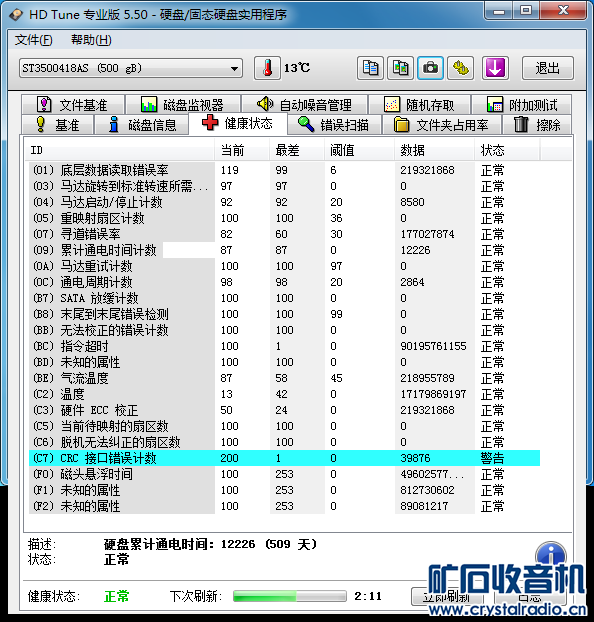Open the 帮助(H) menu
The width and height of the screenshot is (594, 622).
[x=91, y=40]
